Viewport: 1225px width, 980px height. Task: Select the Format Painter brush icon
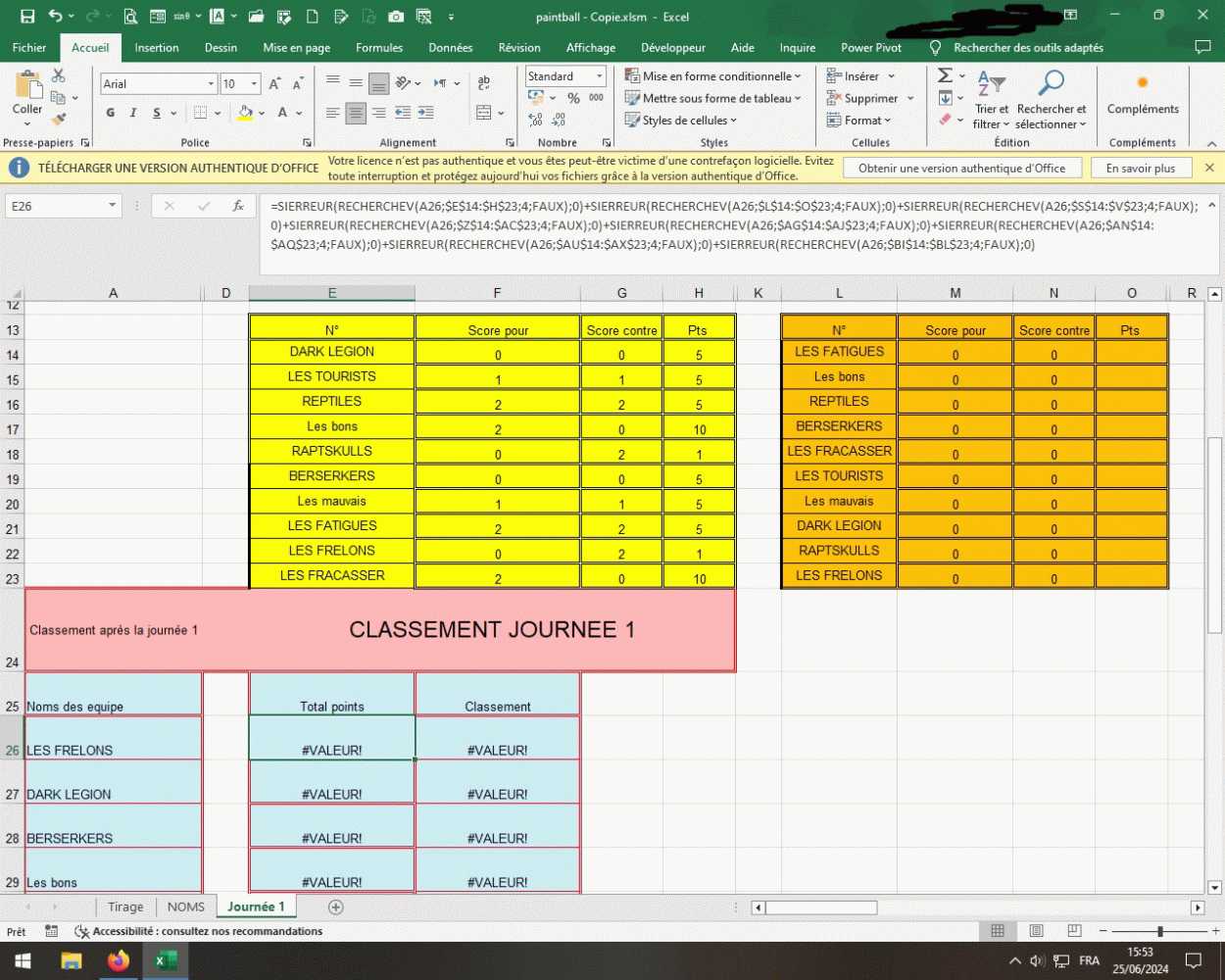click(59, 119)
